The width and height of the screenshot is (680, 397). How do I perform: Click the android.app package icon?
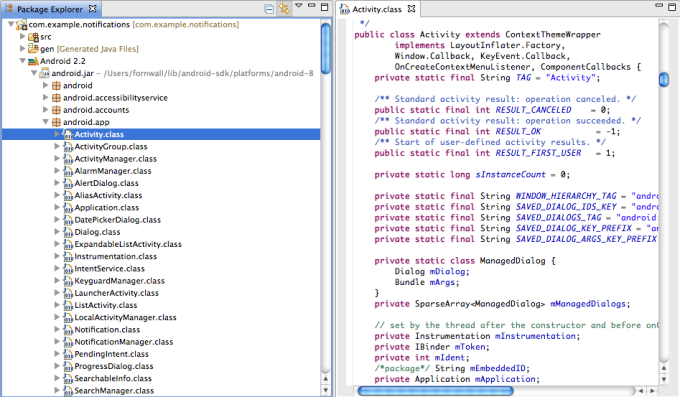tap(56, 122)
